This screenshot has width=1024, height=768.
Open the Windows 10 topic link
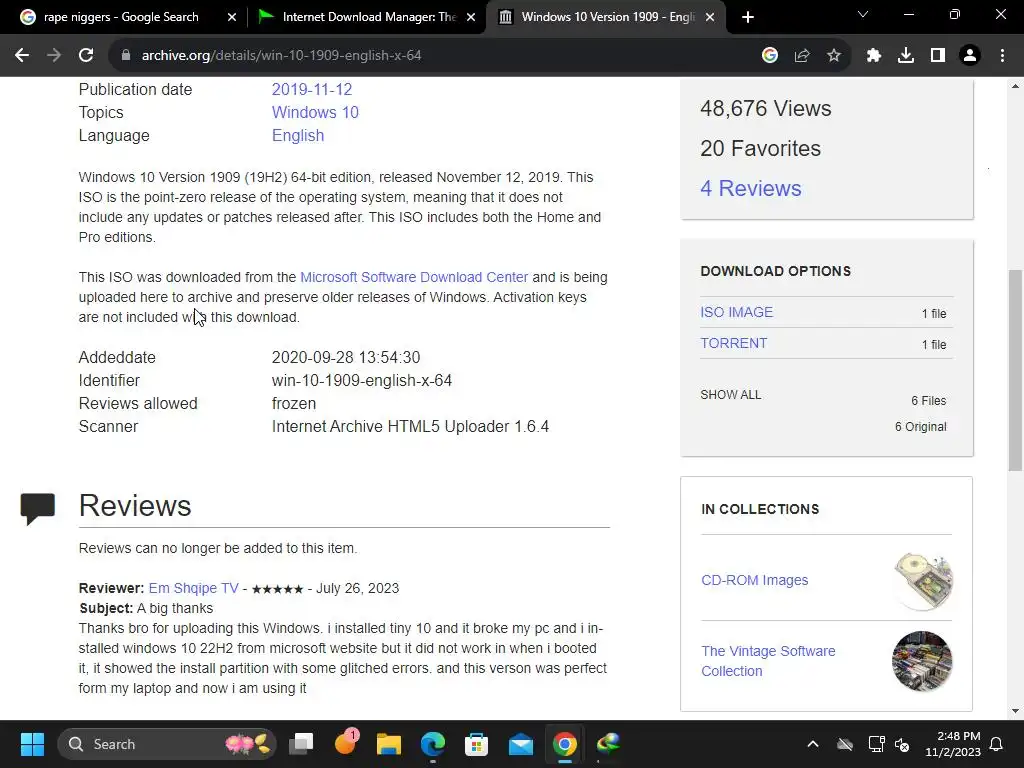point(315,112)
